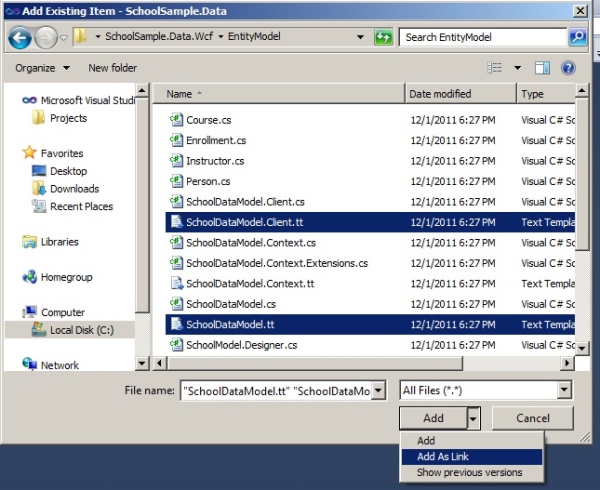Select the Projects folder
This screenshot has width=600, height=490.
(x=60, y=118)
